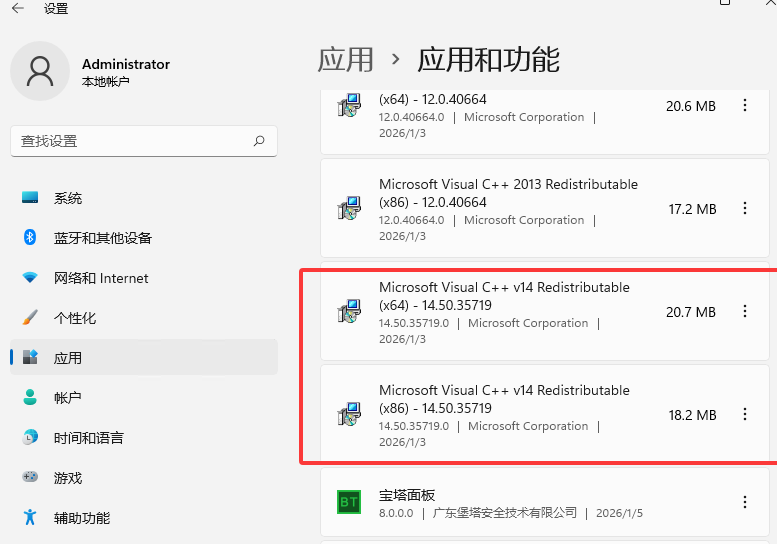The width and height of the screenshot is (777, 544).
Task: Click the clock globe icon for 时间和语言
Action: (30, 437)
